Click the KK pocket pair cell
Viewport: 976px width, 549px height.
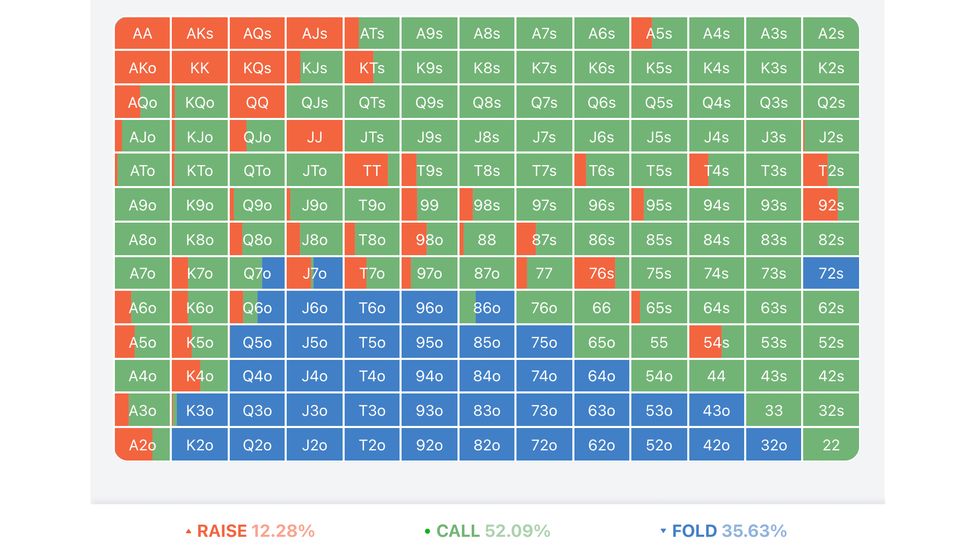200,68
